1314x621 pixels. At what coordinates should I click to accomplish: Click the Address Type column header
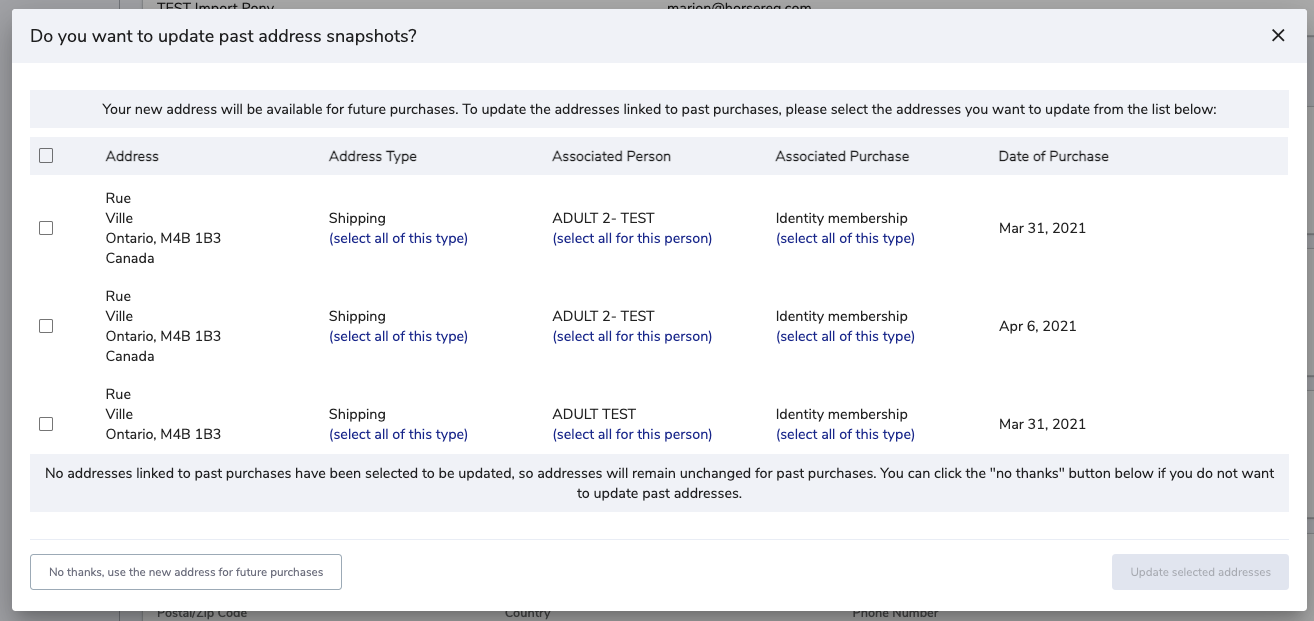(x=372, y=156)
